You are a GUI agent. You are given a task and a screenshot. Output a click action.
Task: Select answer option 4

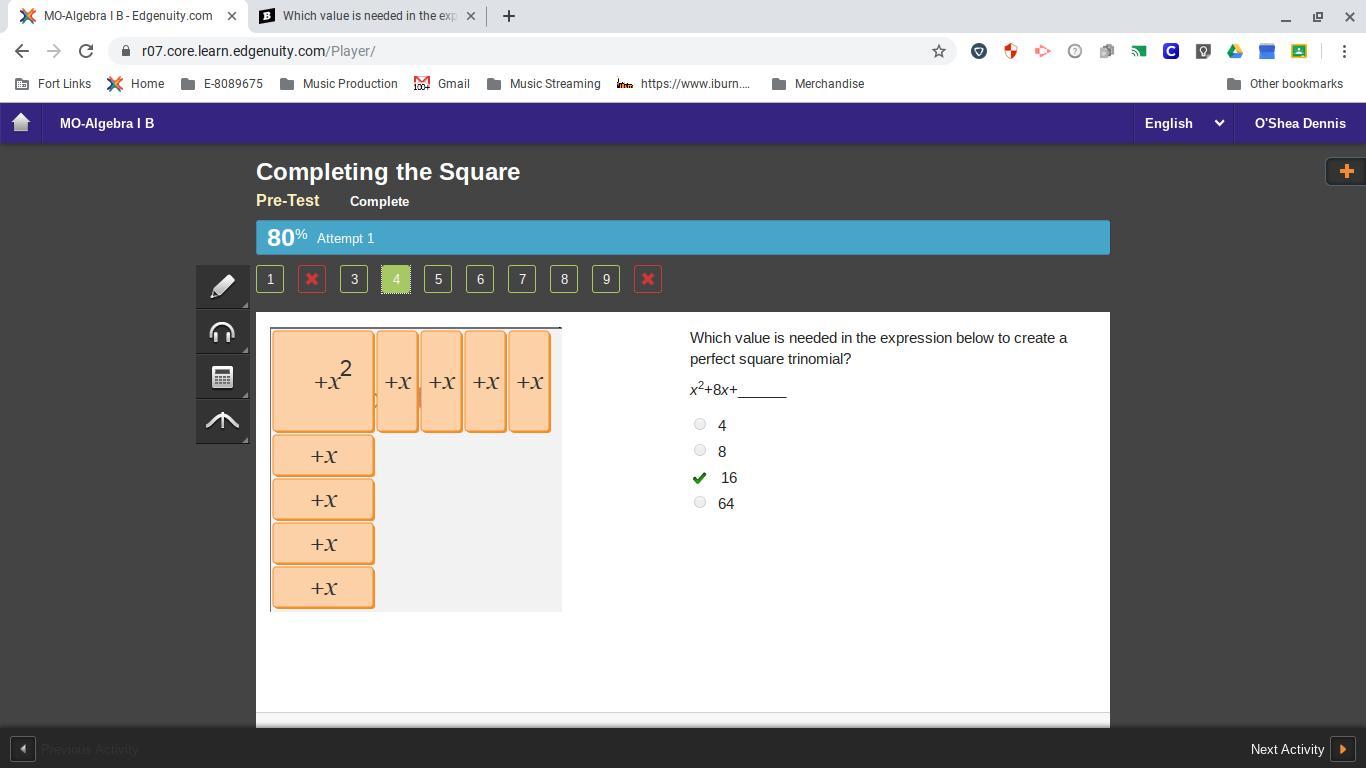700,424
